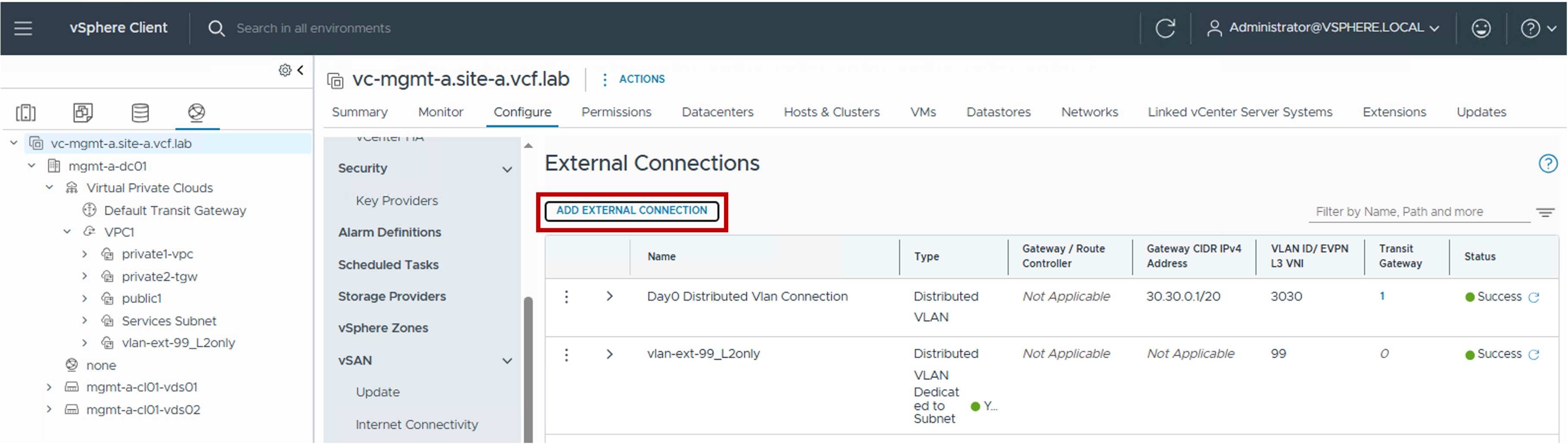Open Scheduled Tasks settings
The image size is (1568, 444).
388,265
